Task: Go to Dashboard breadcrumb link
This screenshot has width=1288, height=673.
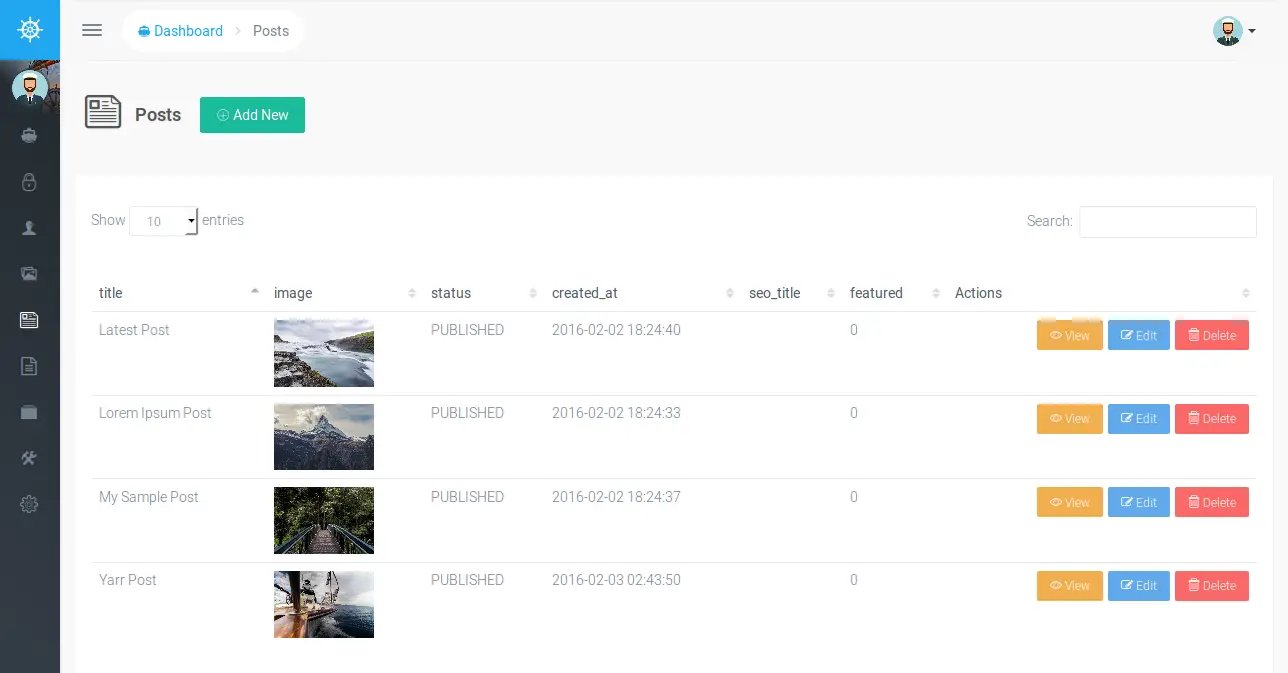Action: point(181,31)
